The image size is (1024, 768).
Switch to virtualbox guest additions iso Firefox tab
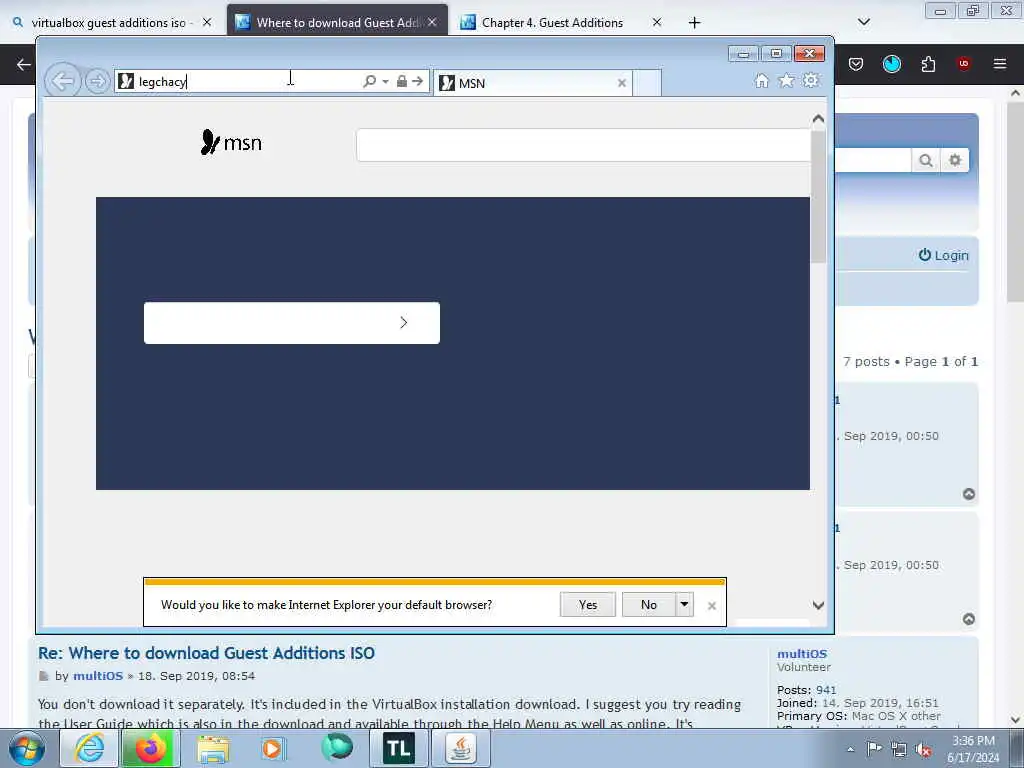108,22
